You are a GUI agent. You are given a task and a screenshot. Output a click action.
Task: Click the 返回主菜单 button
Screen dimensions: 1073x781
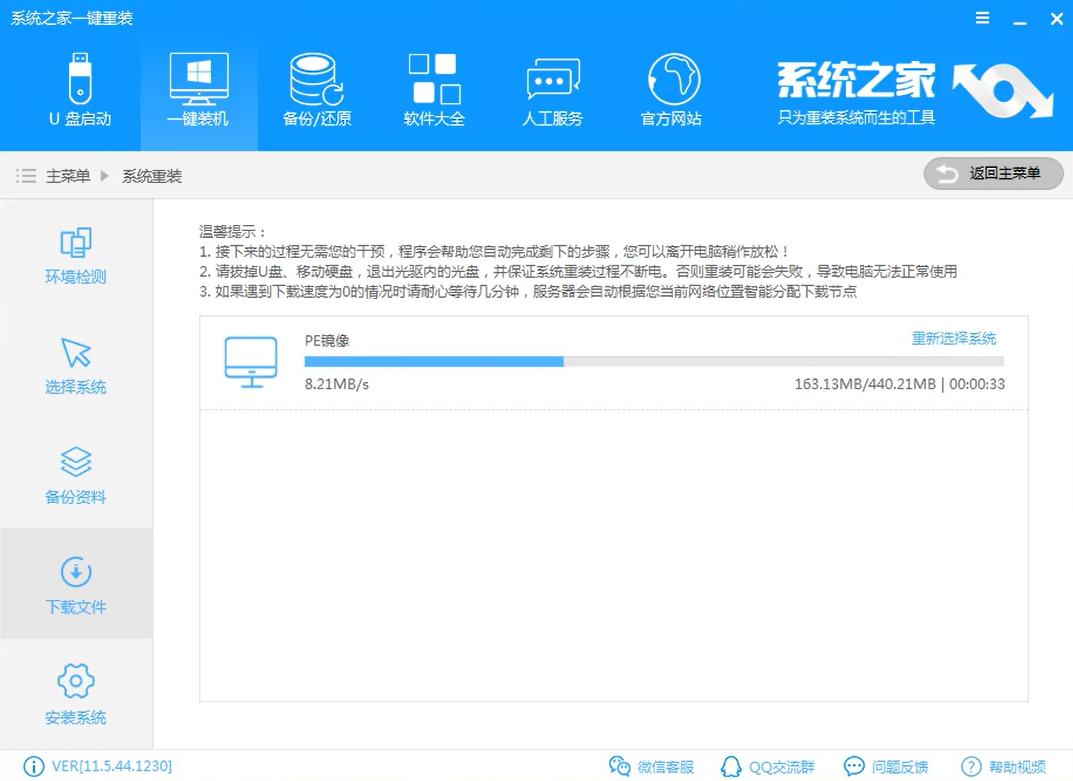[992, 174]
